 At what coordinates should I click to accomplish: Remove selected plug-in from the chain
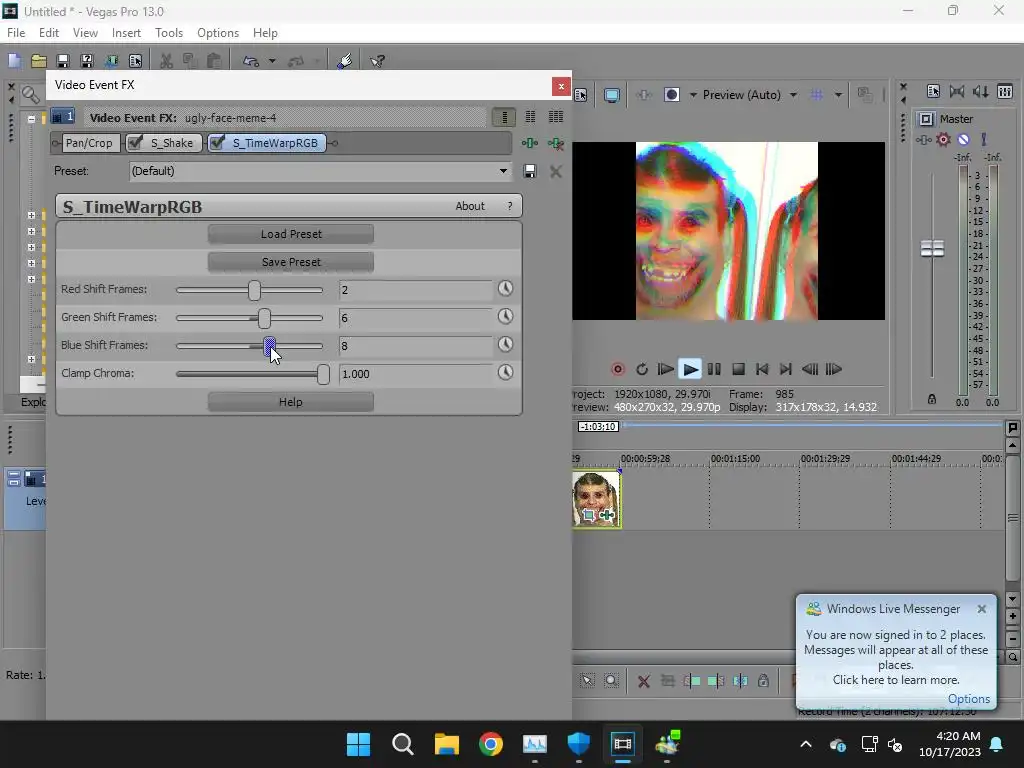pos(556,143)
